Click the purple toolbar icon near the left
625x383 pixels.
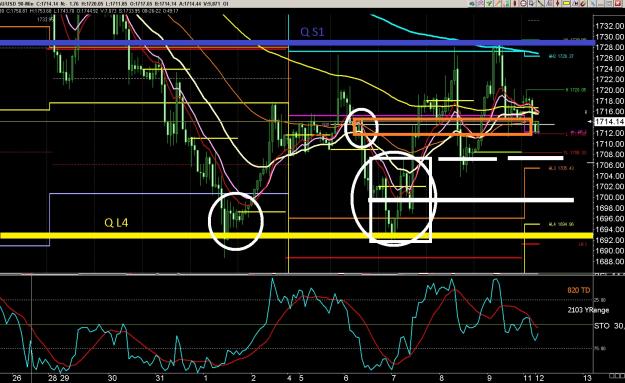481,3
